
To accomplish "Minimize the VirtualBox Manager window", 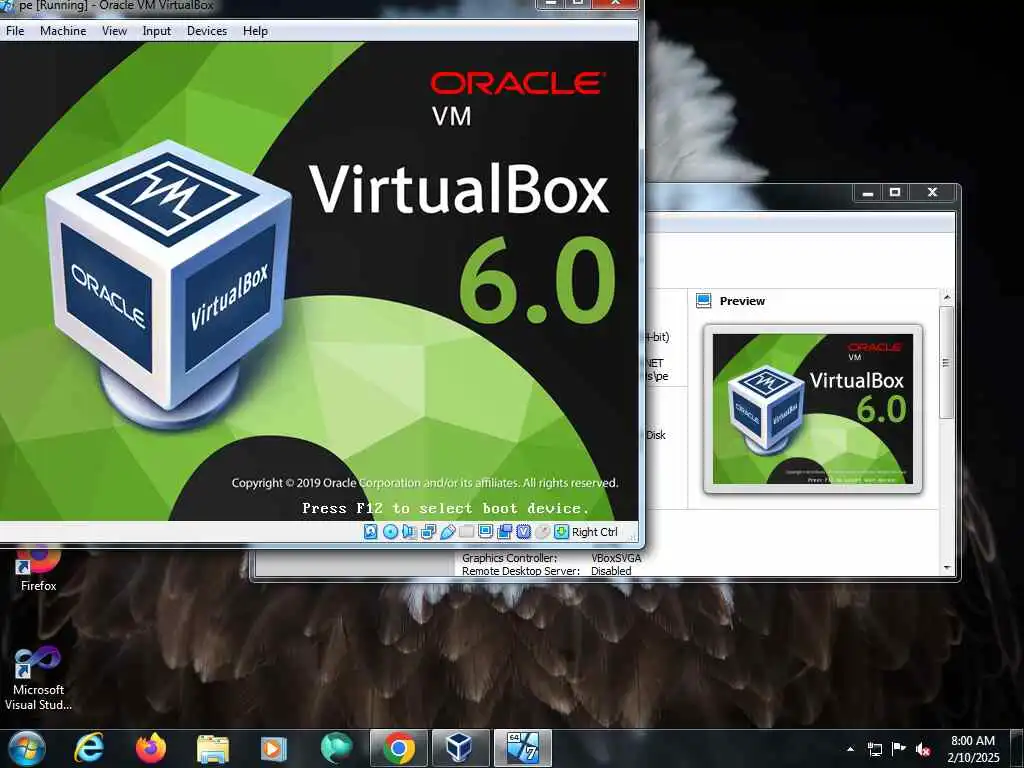I will pos(868,193).
